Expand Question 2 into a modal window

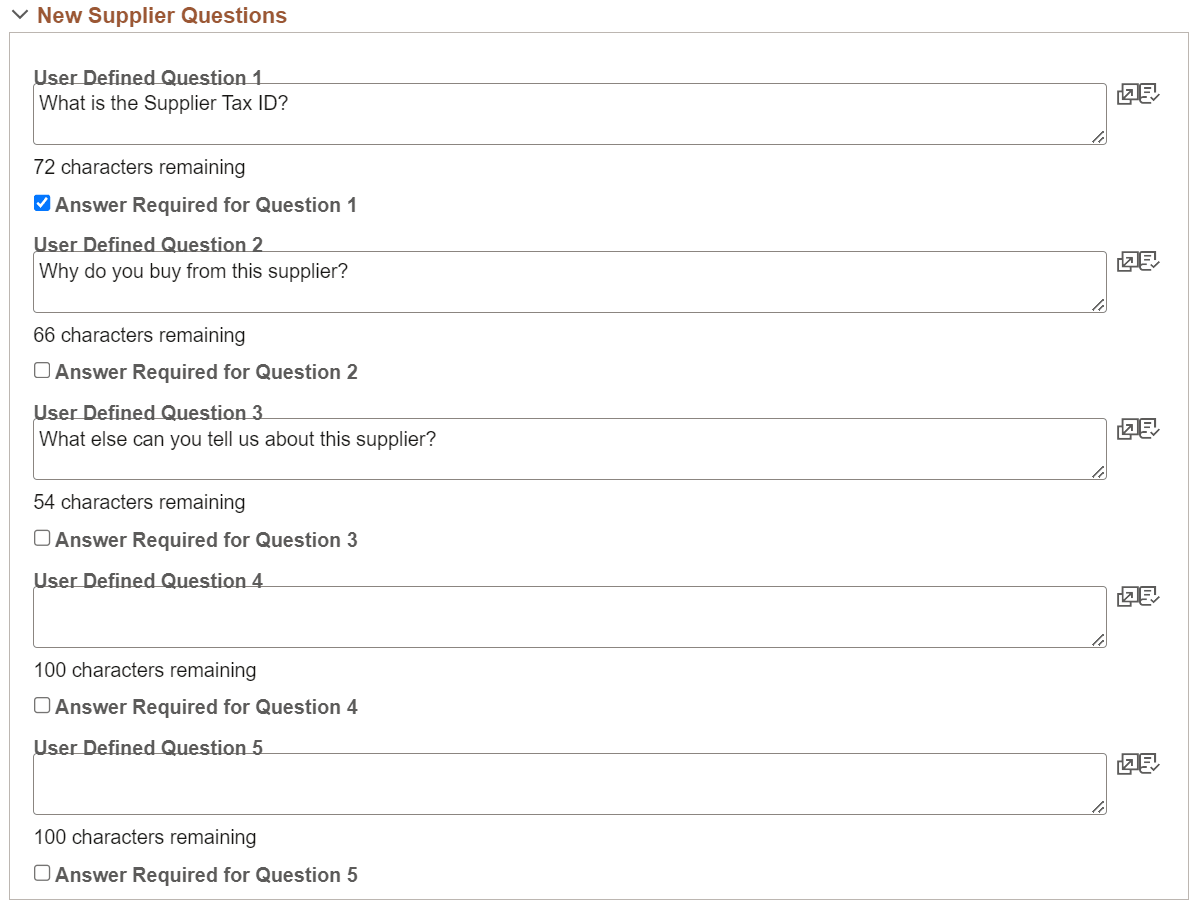pos(1128,261)
